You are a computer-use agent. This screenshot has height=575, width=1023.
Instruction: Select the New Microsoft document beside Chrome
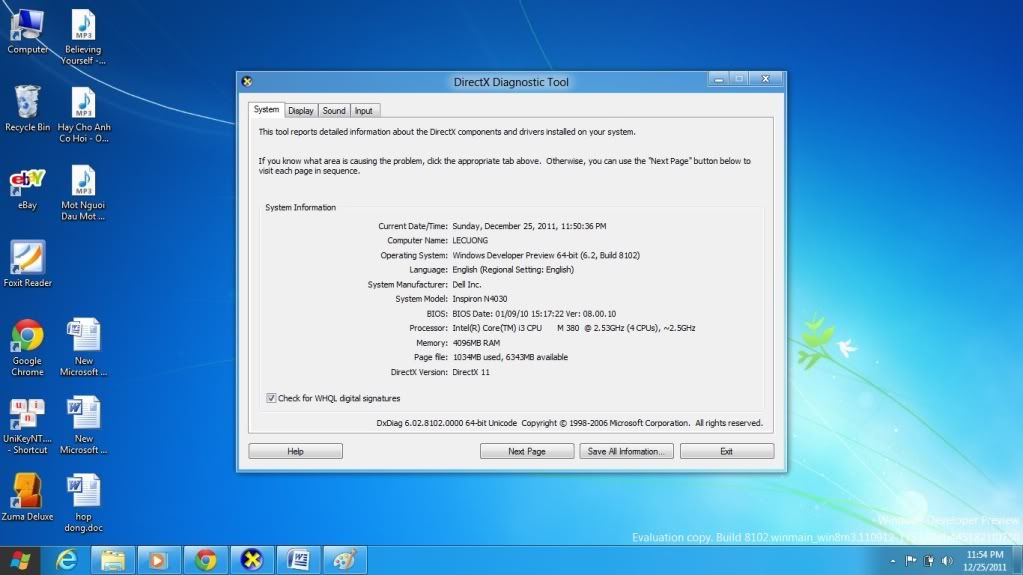click(x=83, y=347)
